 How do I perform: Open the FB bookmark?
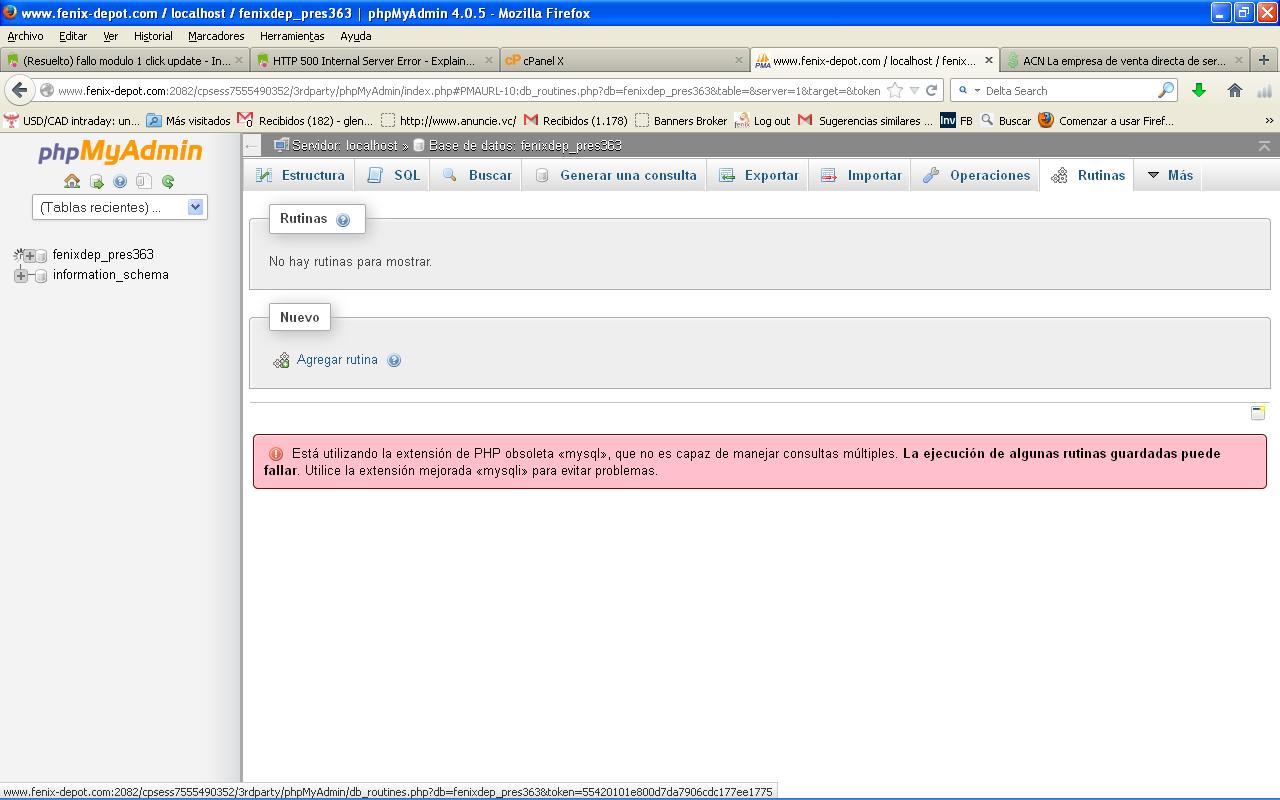click(956, 120)
